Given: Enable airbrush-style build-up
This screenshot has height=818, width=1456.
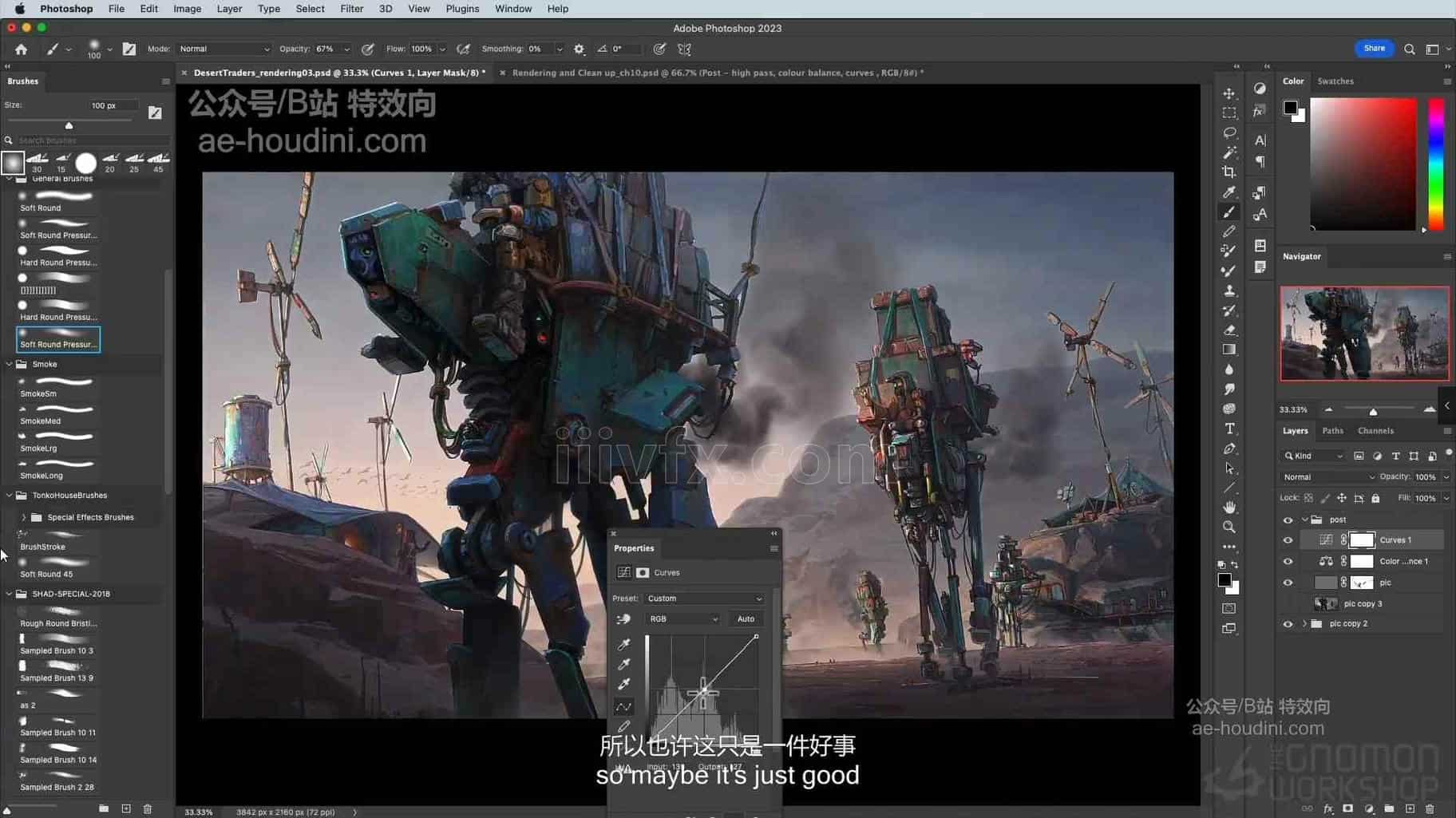Looking at the screenshot, I should click(463, 49).
